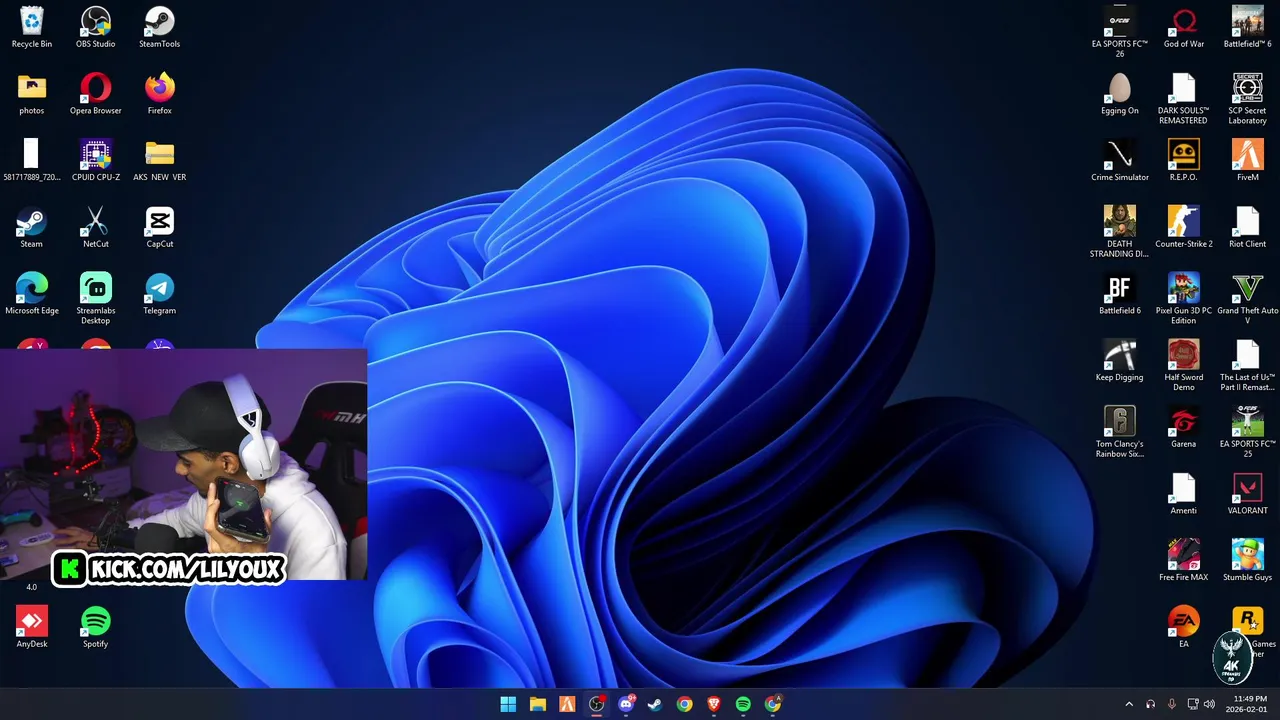Launch the FiveM desktop shortcut

(x=1248, y=160)
